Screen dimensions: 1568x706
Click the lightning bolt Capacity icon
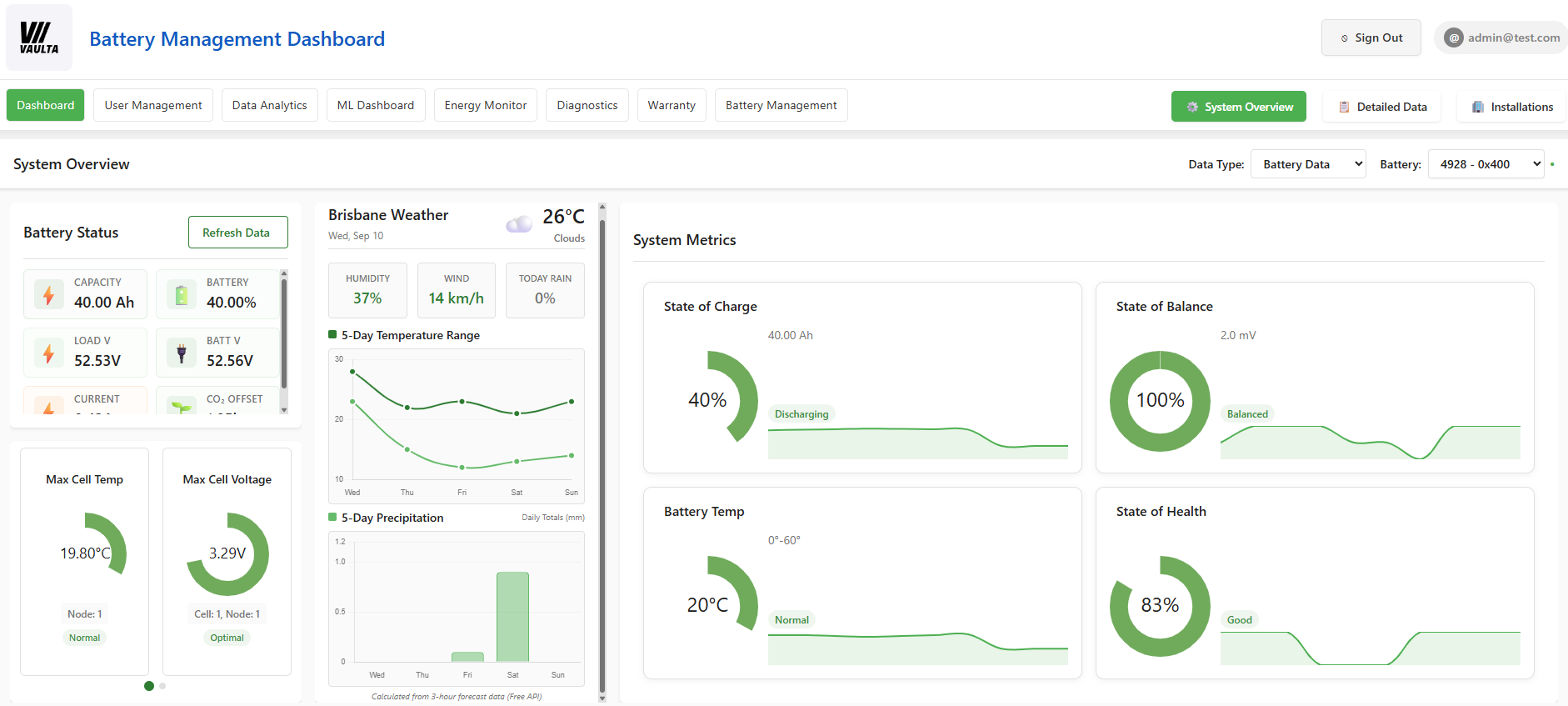[49, 294]
